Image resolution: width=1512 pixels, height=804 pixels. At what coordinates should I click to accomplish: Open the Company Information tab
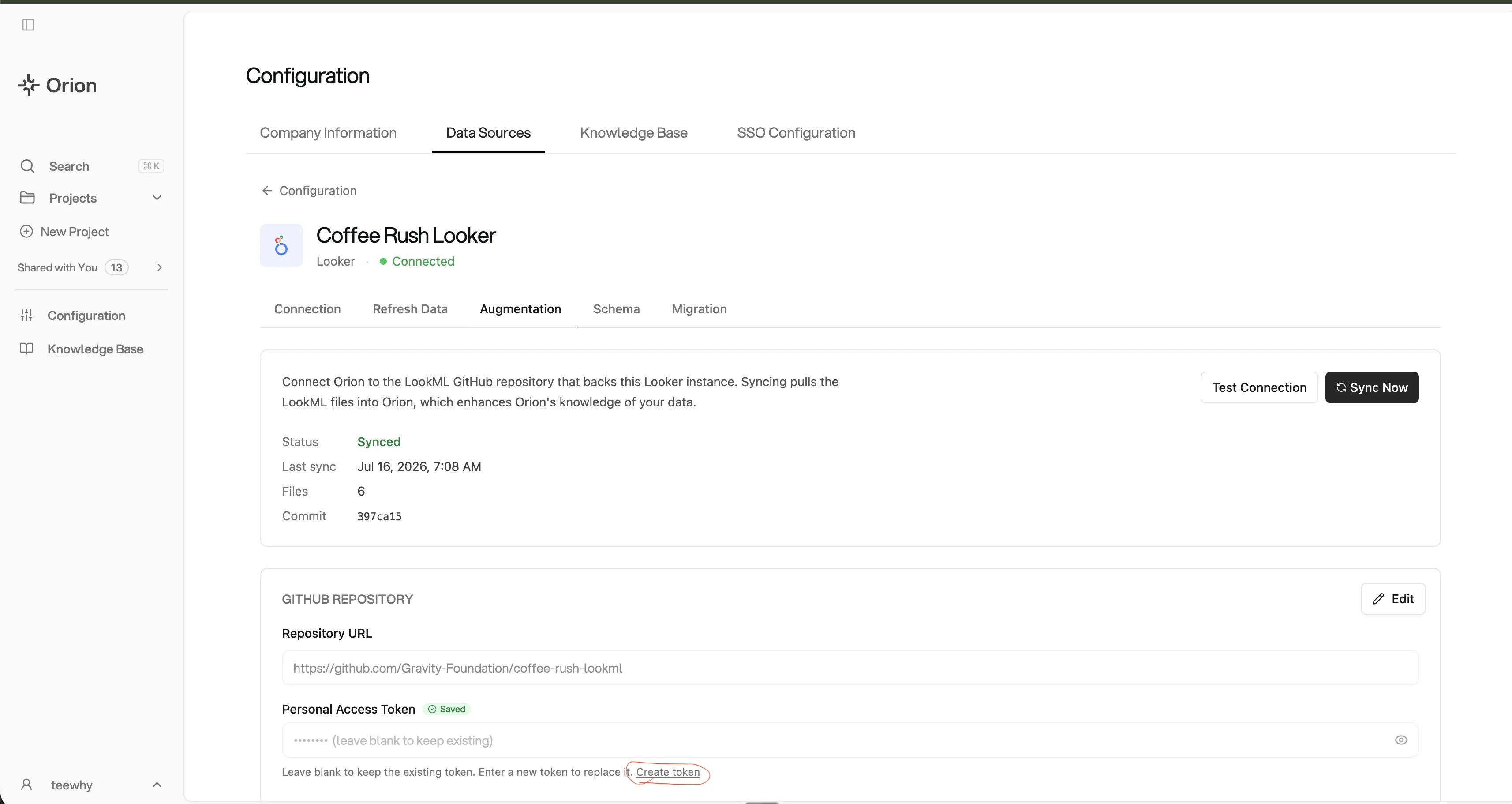coord(328,133)
